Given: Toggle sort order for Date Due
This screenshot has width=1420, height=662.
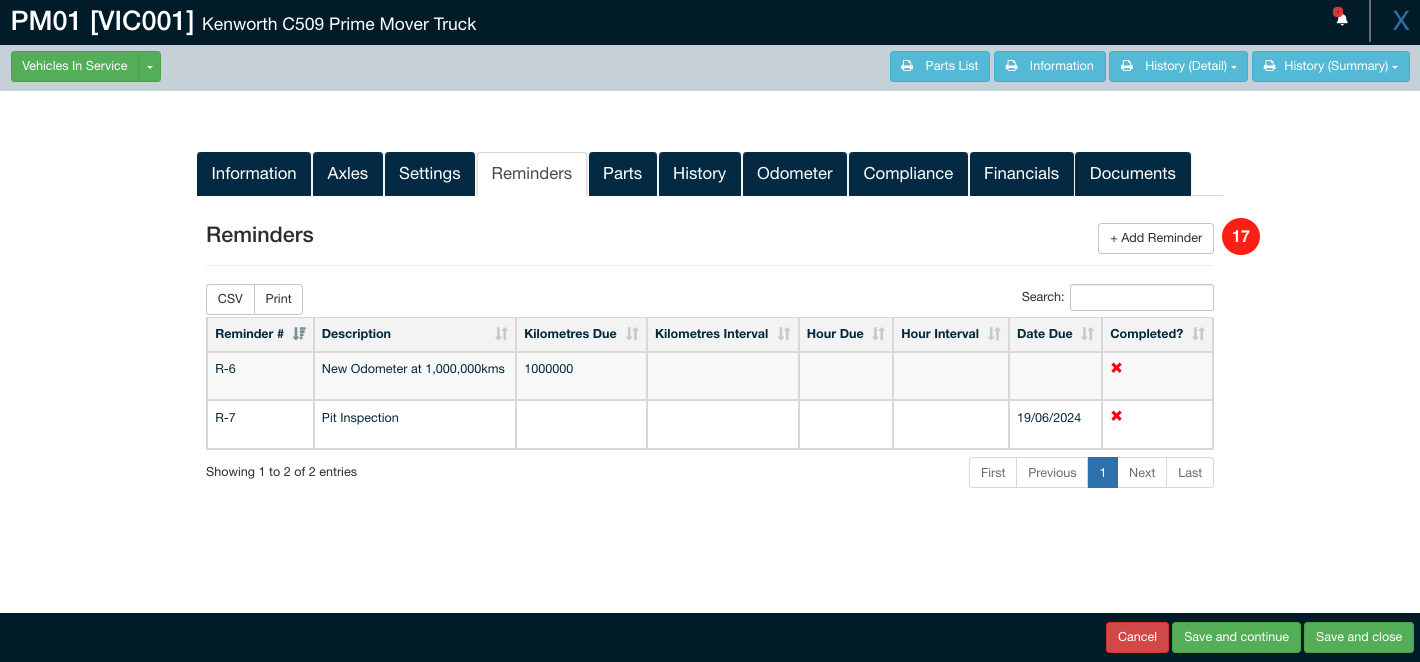Looking at the screenshot, I should [x=1086, y=333].
